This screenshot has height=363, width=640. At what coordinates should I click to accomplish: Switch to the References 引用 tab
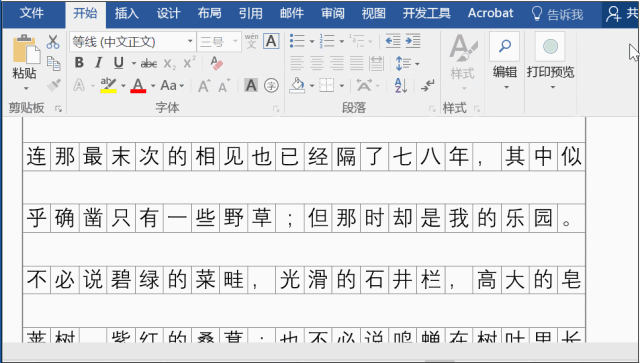pos(251,13)
